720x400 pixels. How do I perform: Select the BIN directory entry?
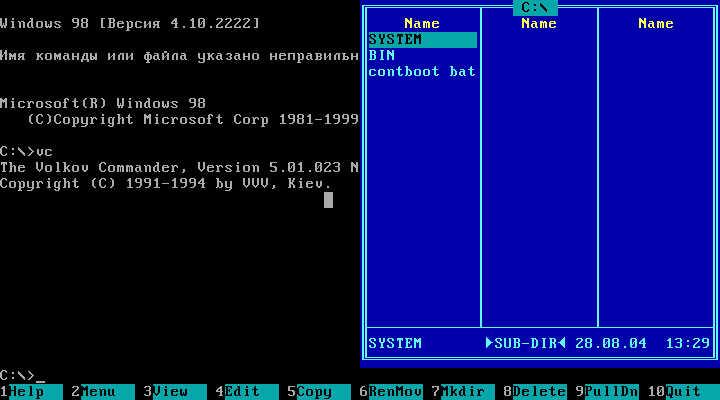tap(382, 56)
